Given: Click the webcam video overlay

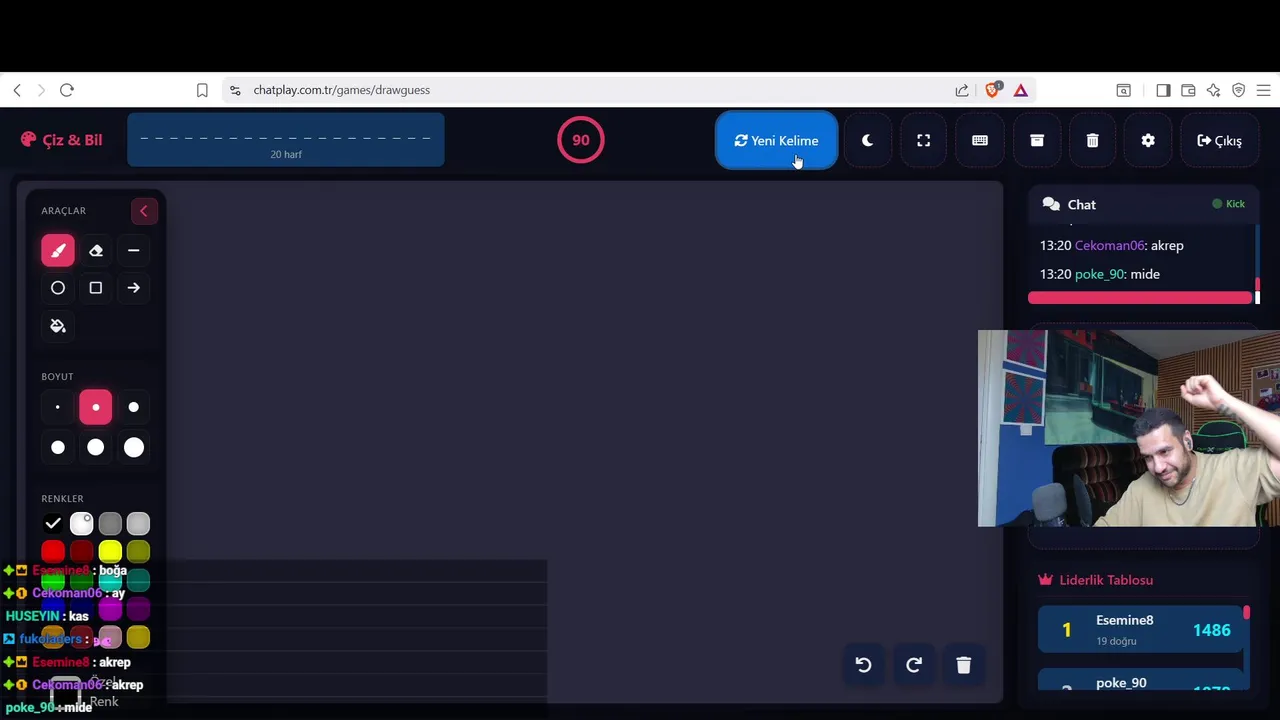Looking at the screenshot, I should click(1129, 428).
